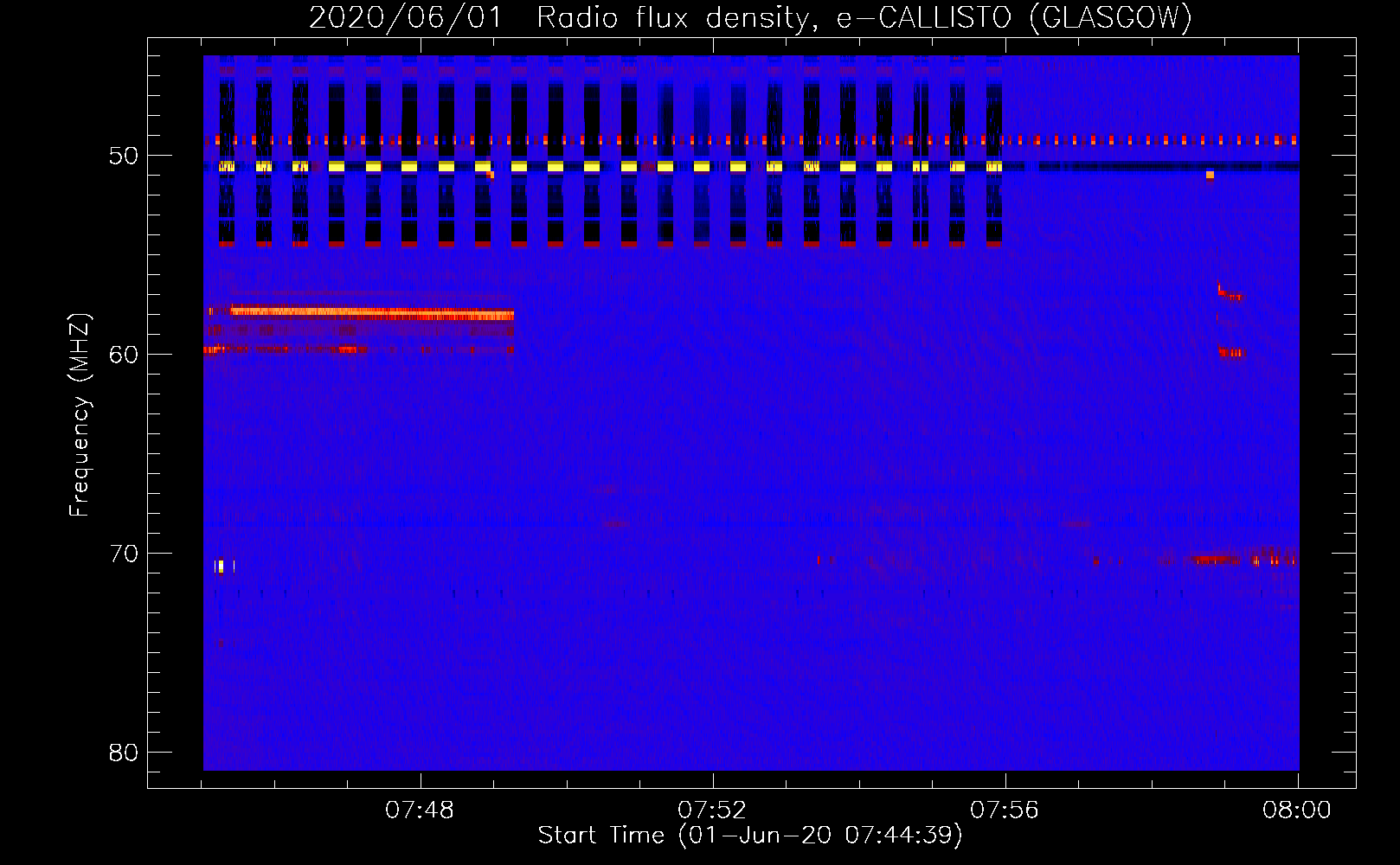Image resolution: width=1400 pixels, height=865 pixels.
Task: Click the bright orange emission band near 58 MHz
Action: point(372,313)
